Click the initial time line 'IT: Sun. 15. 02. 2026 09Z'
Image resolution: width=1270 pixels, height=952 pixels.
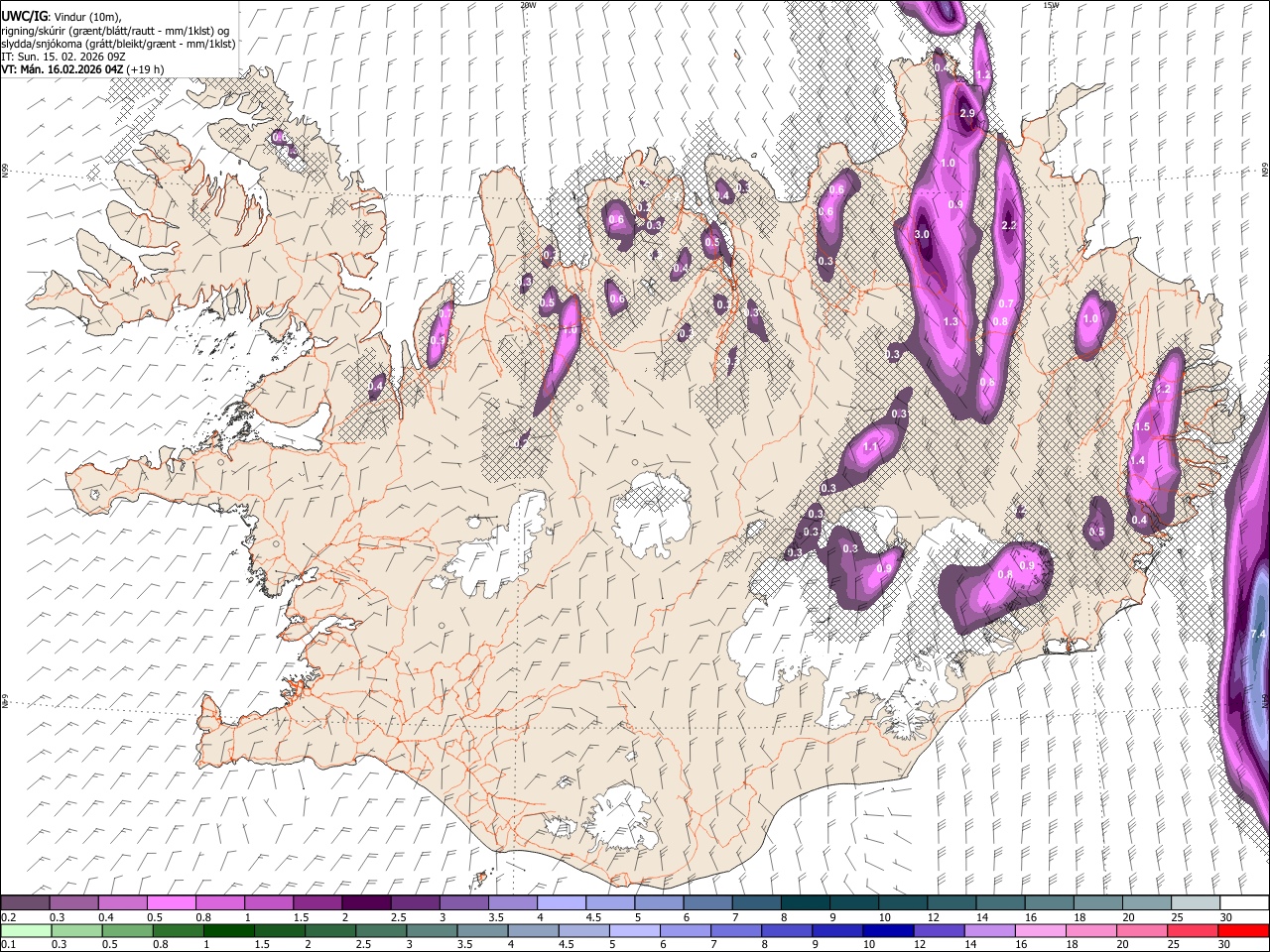(63, 57)
